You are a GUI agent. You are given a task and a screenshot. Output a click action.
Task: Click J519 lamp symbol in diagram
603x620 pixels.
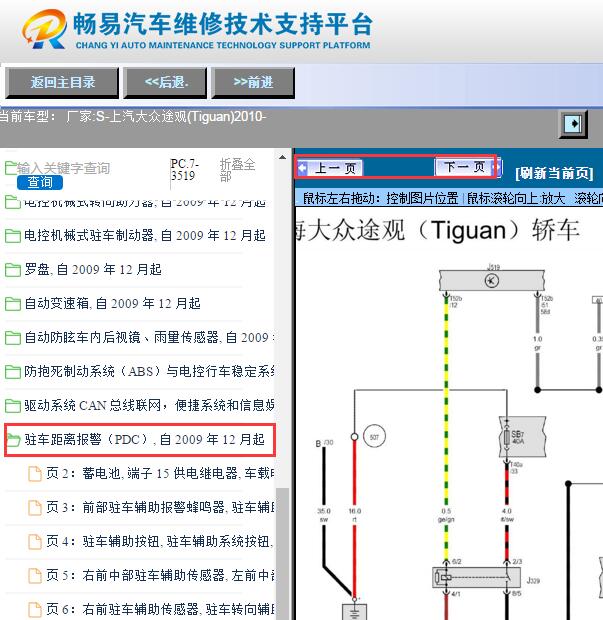point(491,281)
